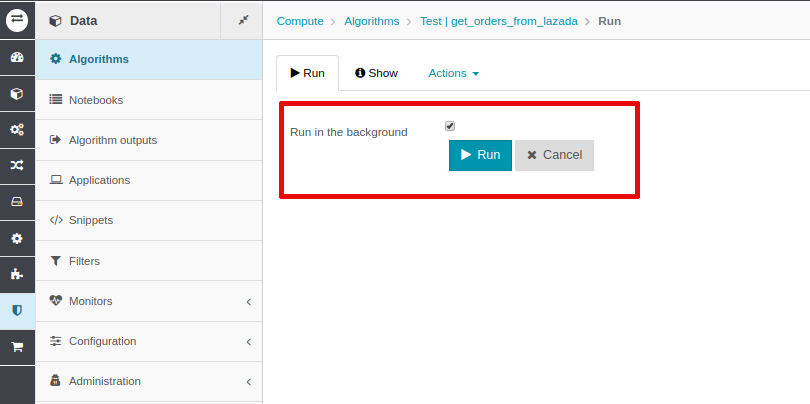Click the Cancel button
The width and height of the screenshot is (810, 404).
(x=554, y=155)
